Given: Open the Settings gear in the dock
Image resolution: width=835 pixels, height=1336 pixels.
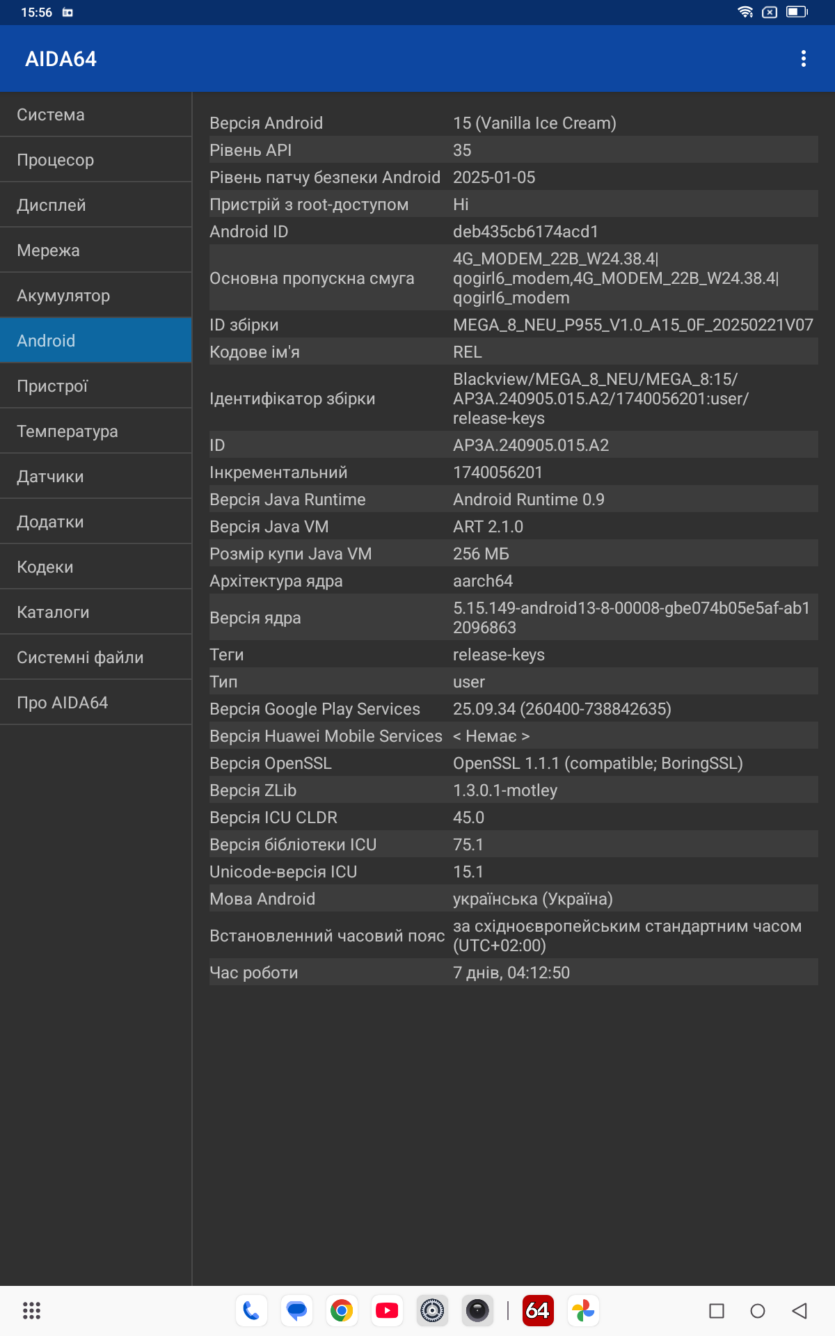Looking at the screenshot, I should pos(432,1310).
